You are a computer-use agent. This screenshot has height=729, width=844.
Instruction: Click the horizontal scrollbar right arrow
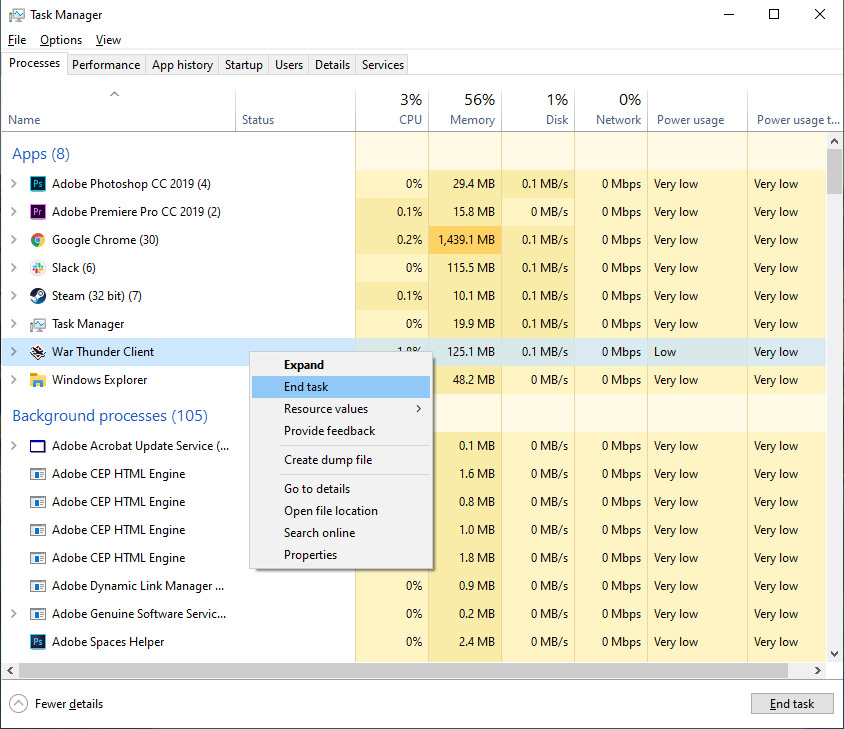818,670
